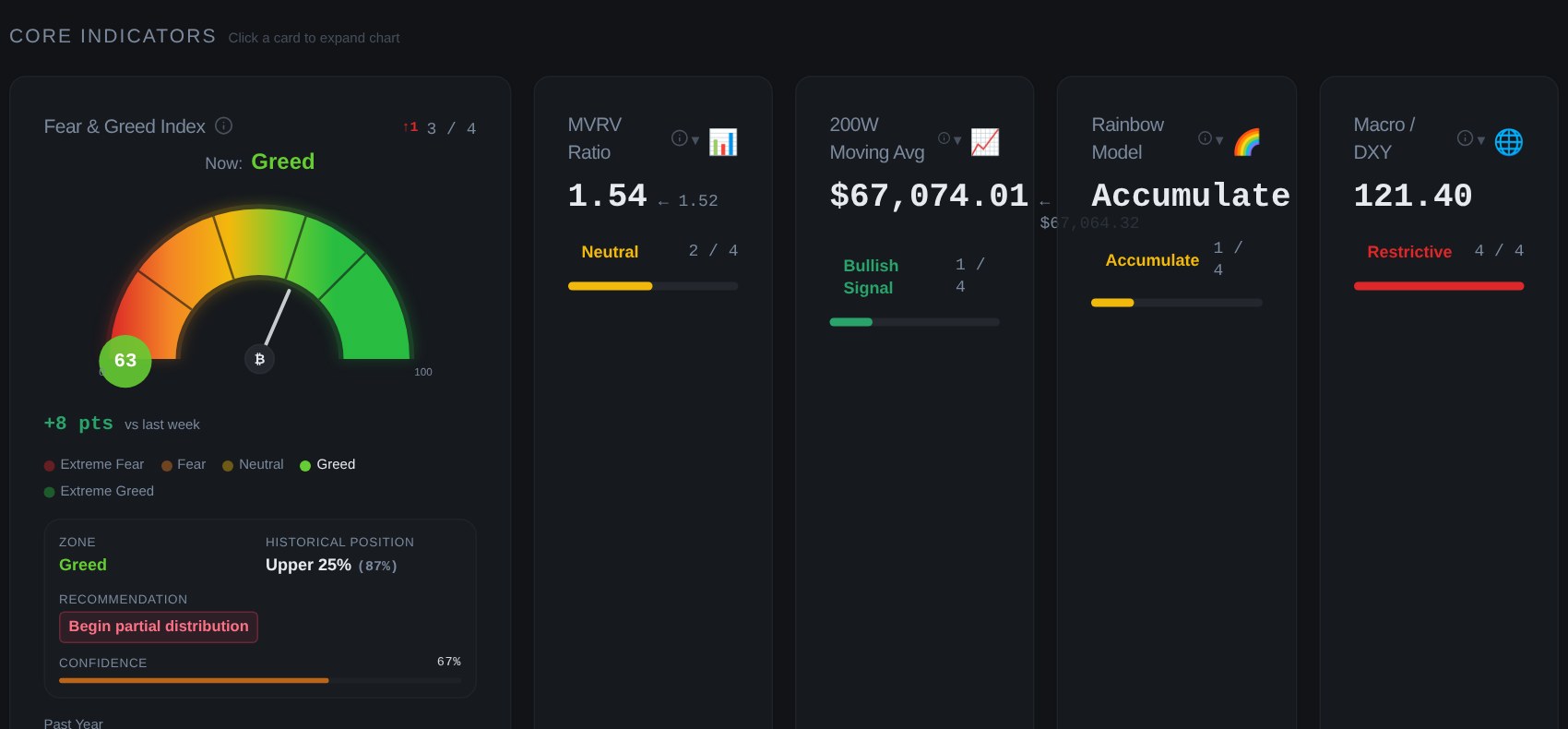The width and height of the screenshot is (1568, 729).
Task: Click the $67,074.01 moving average value
Action: pos(929,196)
